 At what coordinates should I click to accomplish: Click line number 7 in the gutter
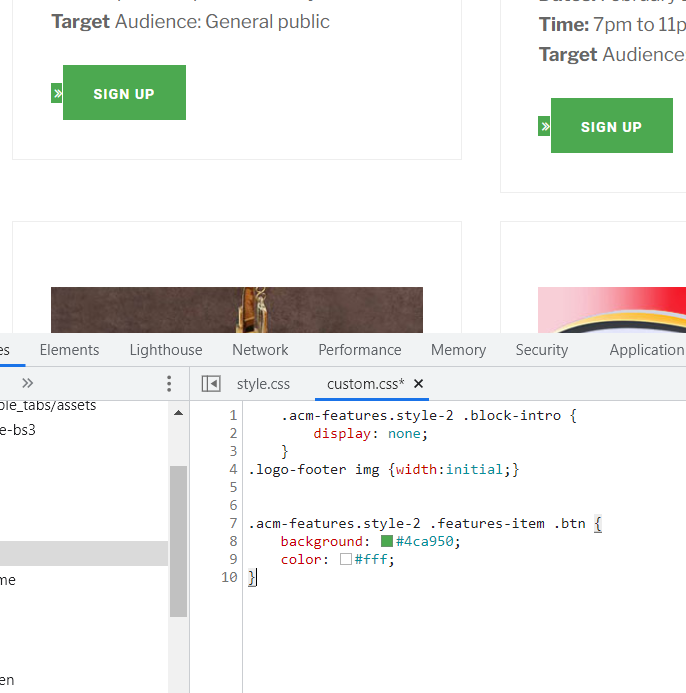232,524
